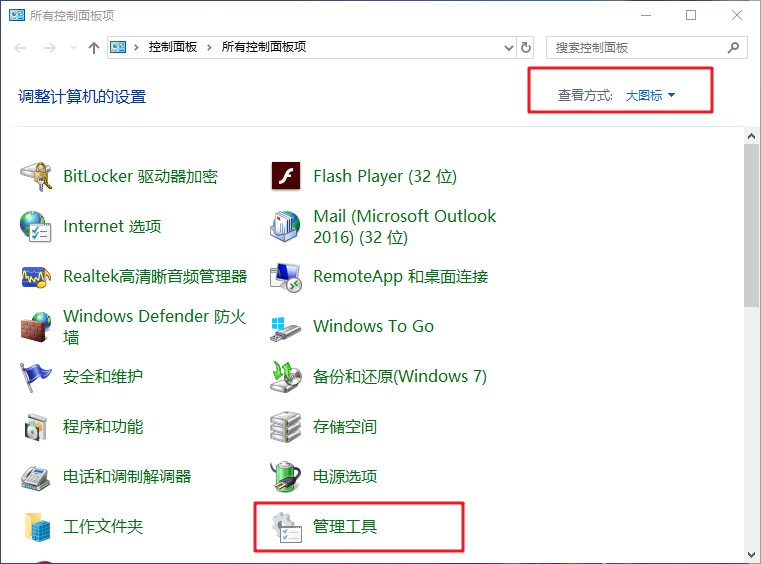Open the Flash Player (32 位) icon
The image size is (761, 564).
[286, 176]
